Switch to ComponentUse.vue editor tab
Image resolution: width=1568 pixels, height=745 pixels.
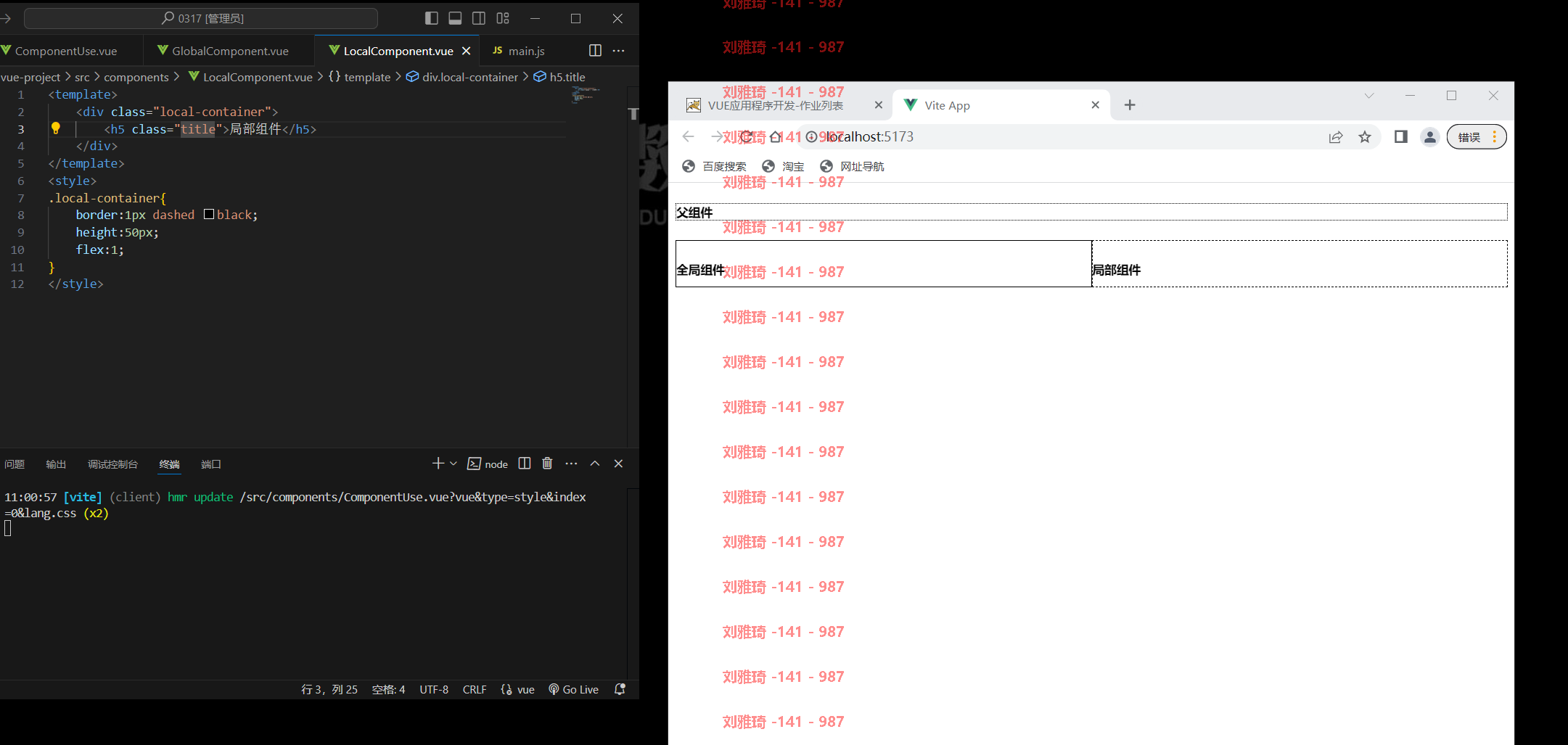(66, 51)
